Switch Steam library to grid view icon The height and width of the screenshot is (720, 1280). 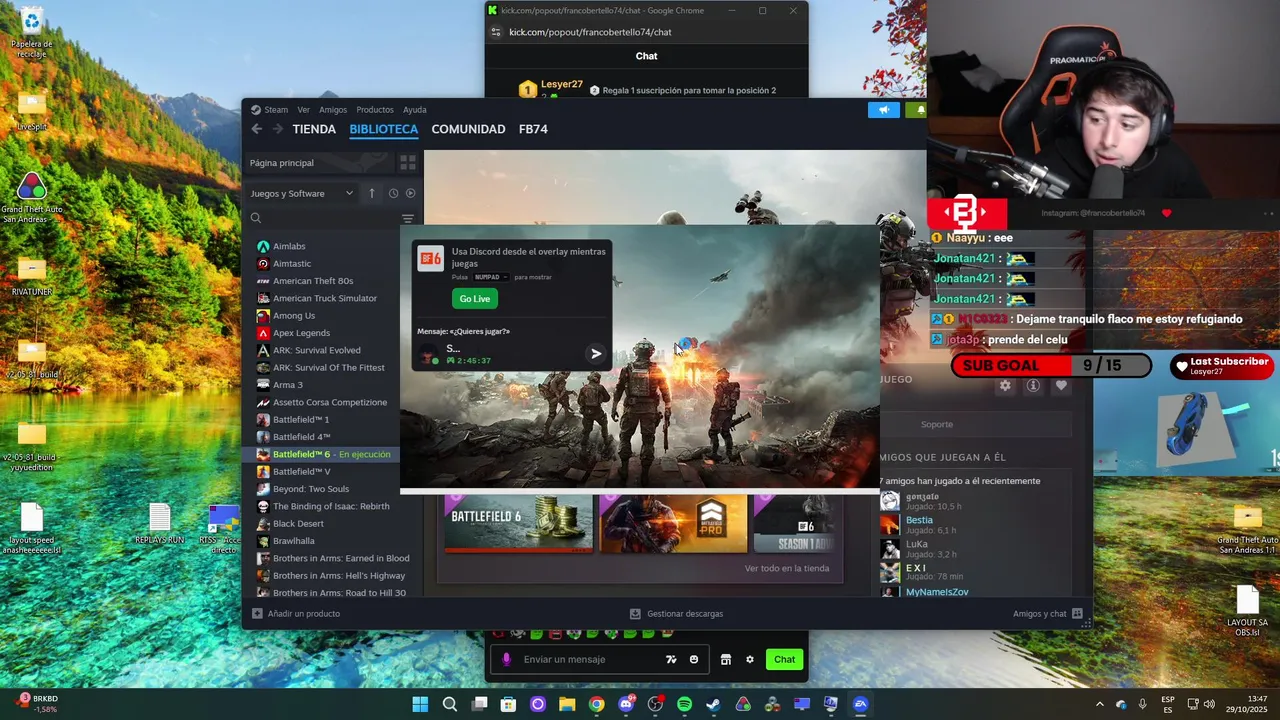408,163
